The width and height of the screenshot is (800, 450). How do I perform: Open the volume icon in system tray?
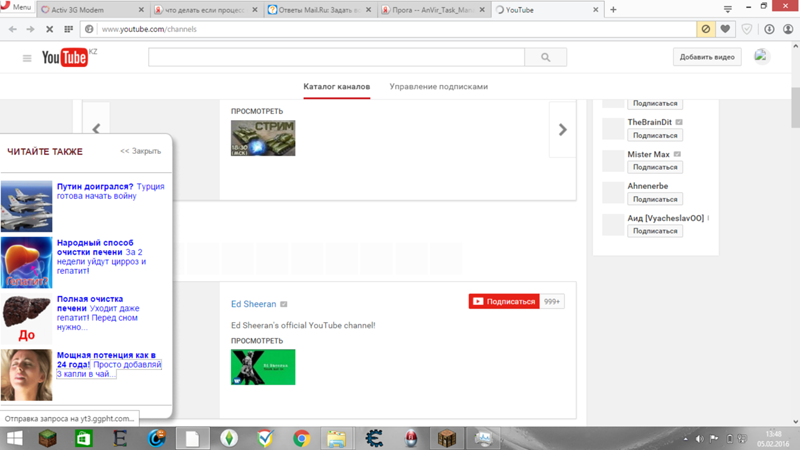point(699,439)
